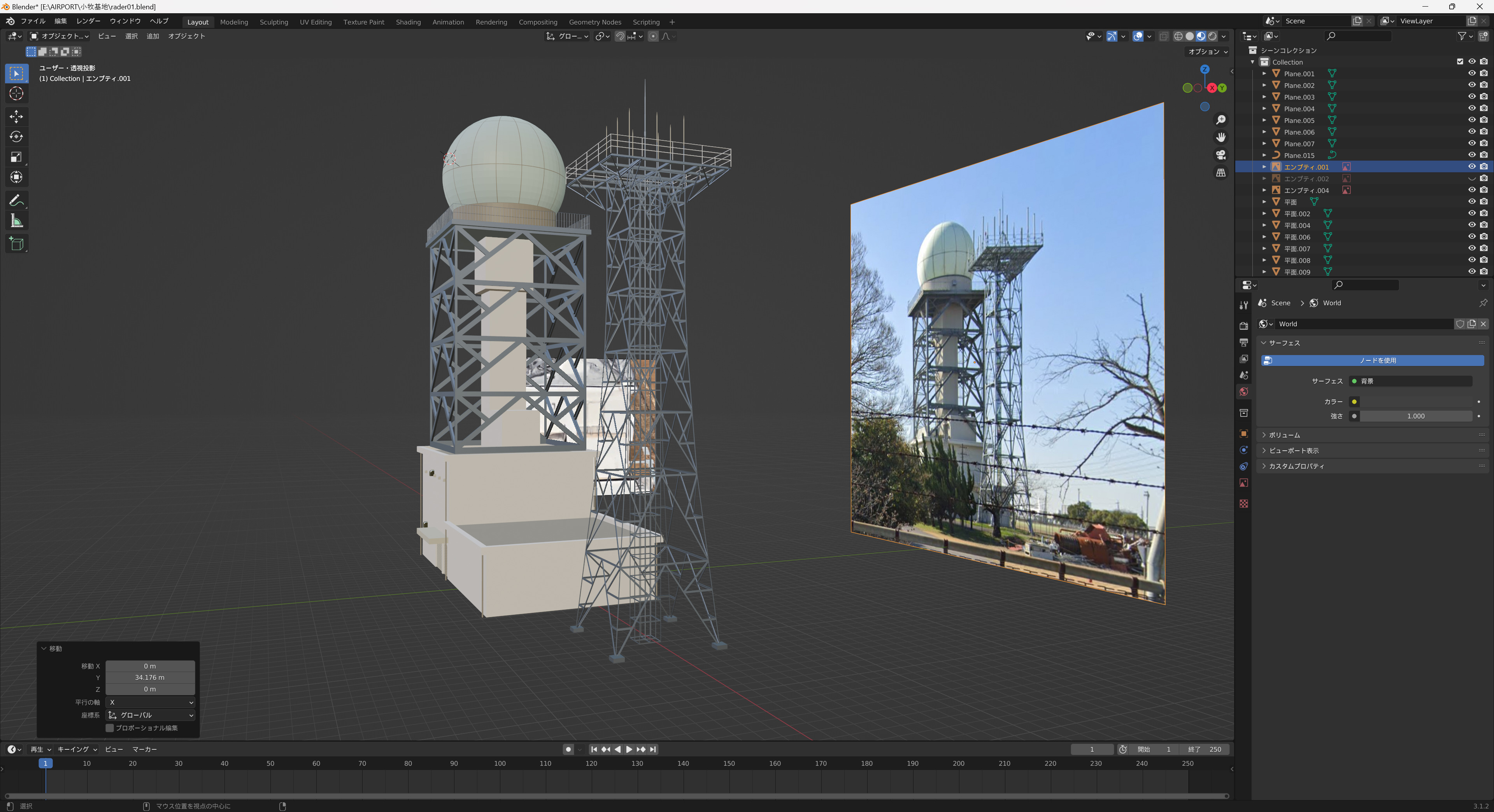The image size is (1494, 812).
Task: Set viewport shading to material preview
Action: [x=1201, y=36]
